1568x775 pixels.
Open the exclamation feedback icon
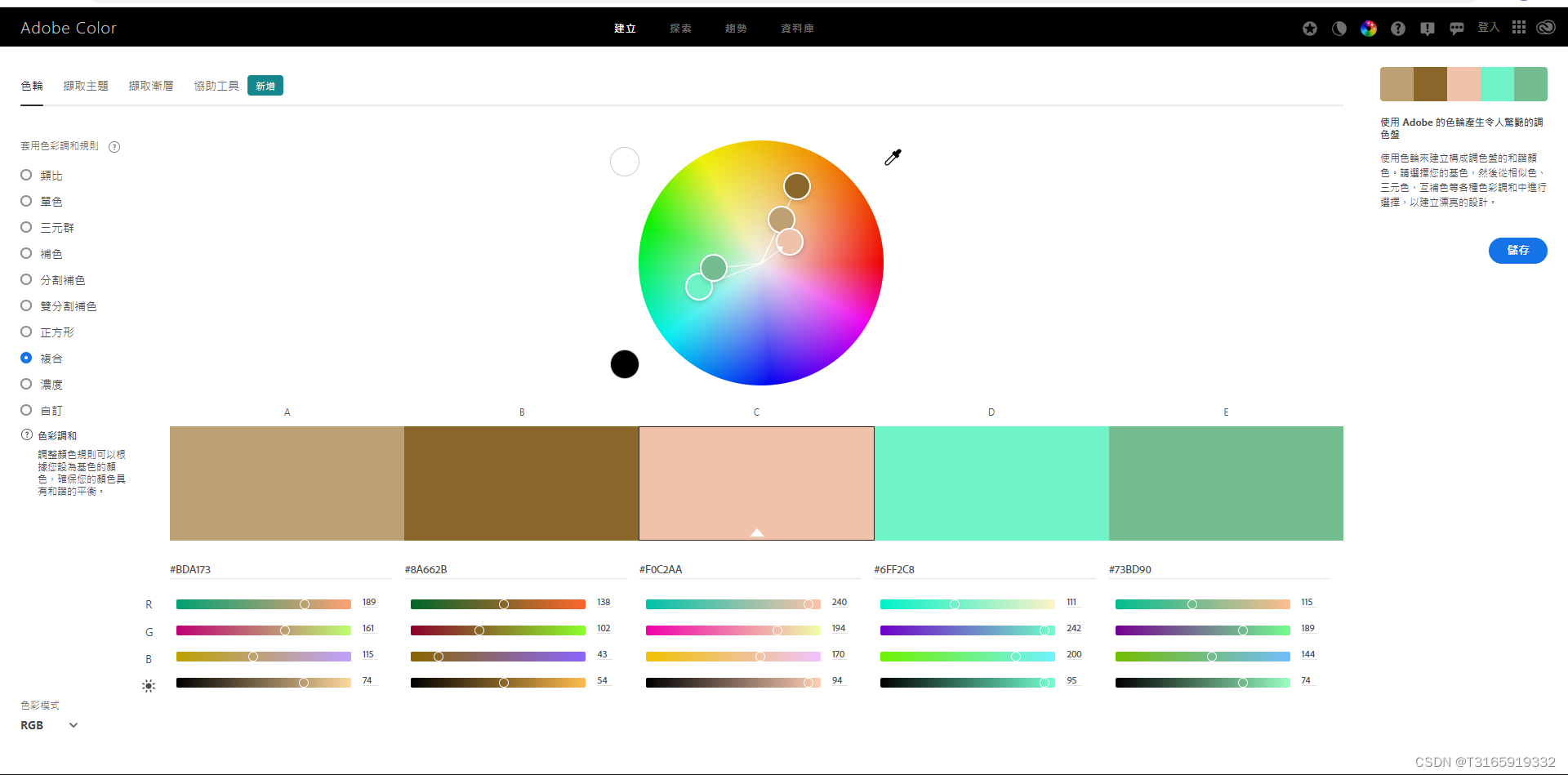(1428, 29)
